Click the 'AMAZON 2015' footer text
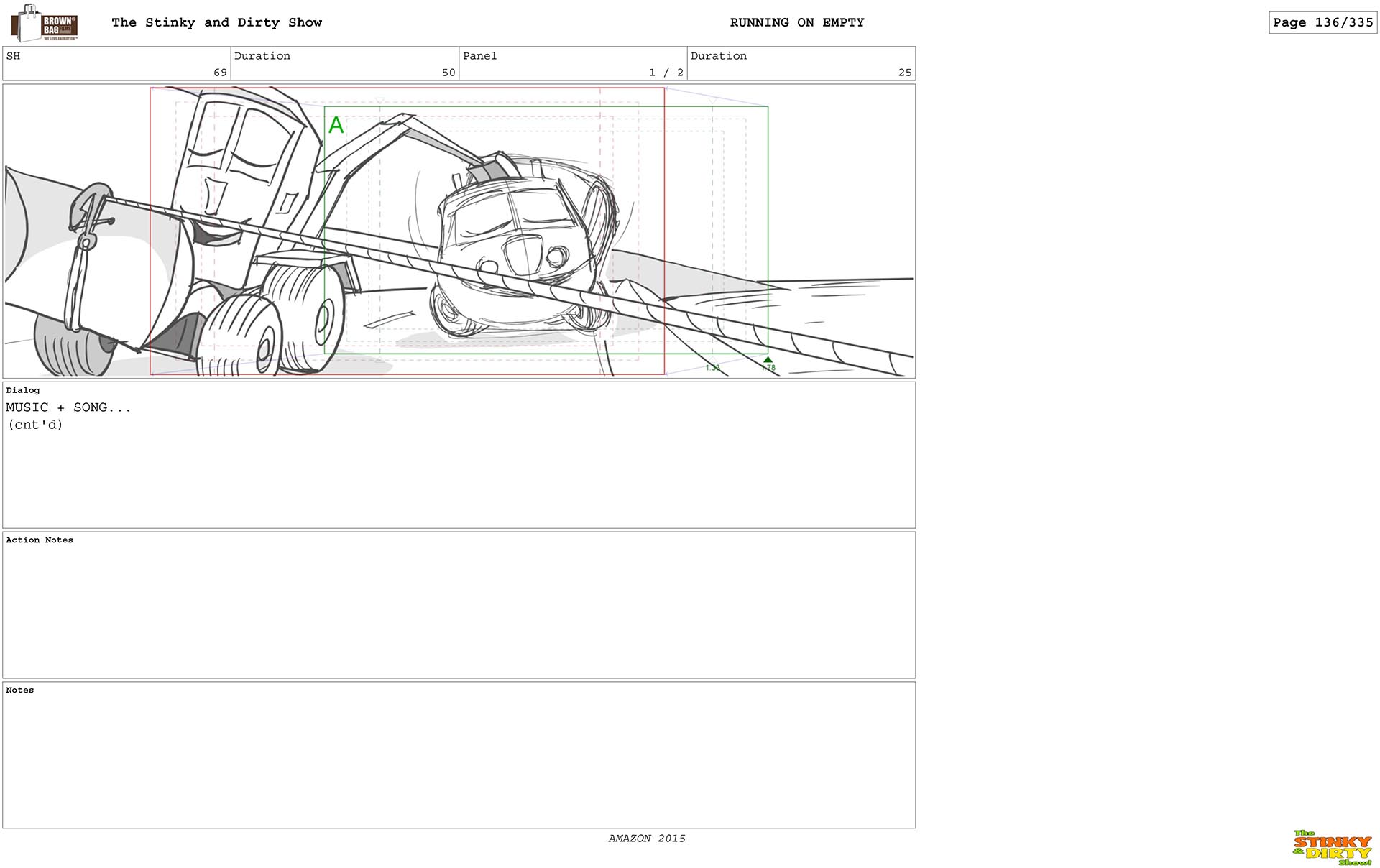Screen dimensions: 1380x868 (x=647, y=839)
